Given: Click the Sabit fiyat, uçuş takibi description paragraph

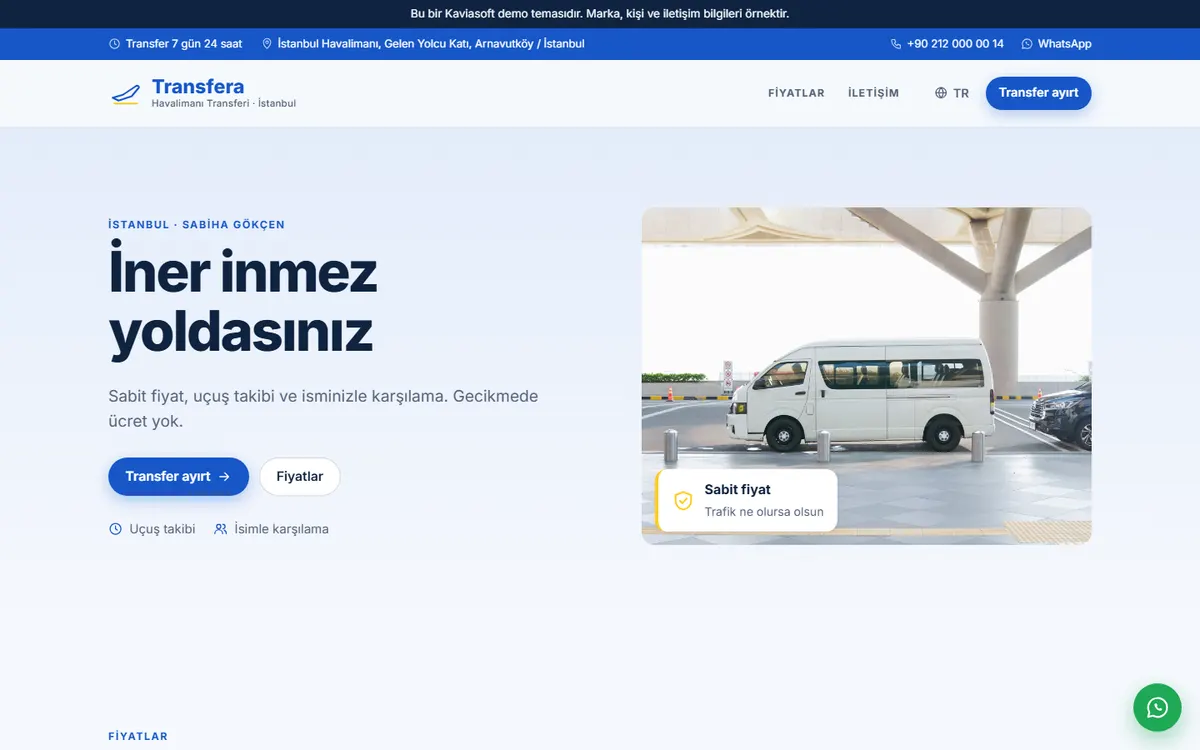Looking at the screenshot, I should [x=323, y=408].
